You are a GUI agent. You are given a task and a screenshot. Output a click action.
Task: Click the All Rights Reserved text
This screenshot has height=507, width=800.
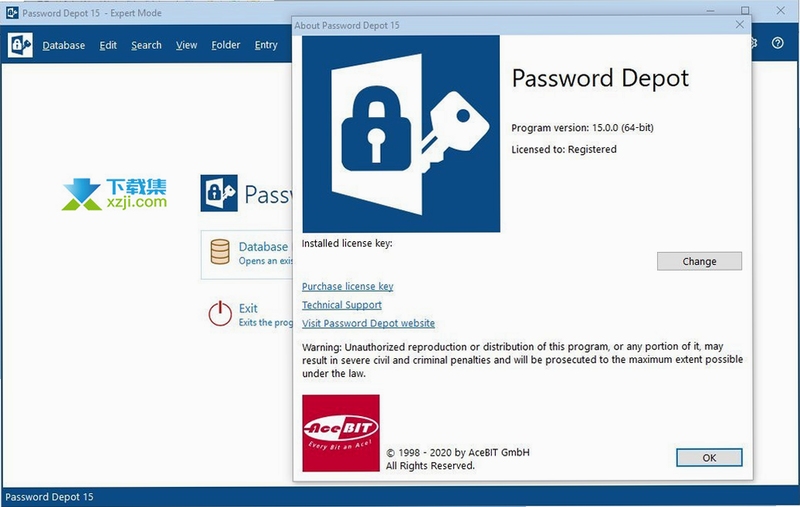[x=430, y=466]
